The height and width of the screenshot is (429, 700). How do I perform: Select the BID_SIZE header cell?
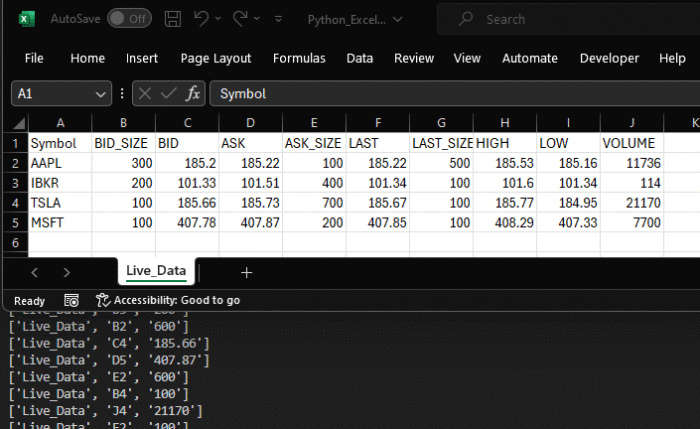coord(124,143)
